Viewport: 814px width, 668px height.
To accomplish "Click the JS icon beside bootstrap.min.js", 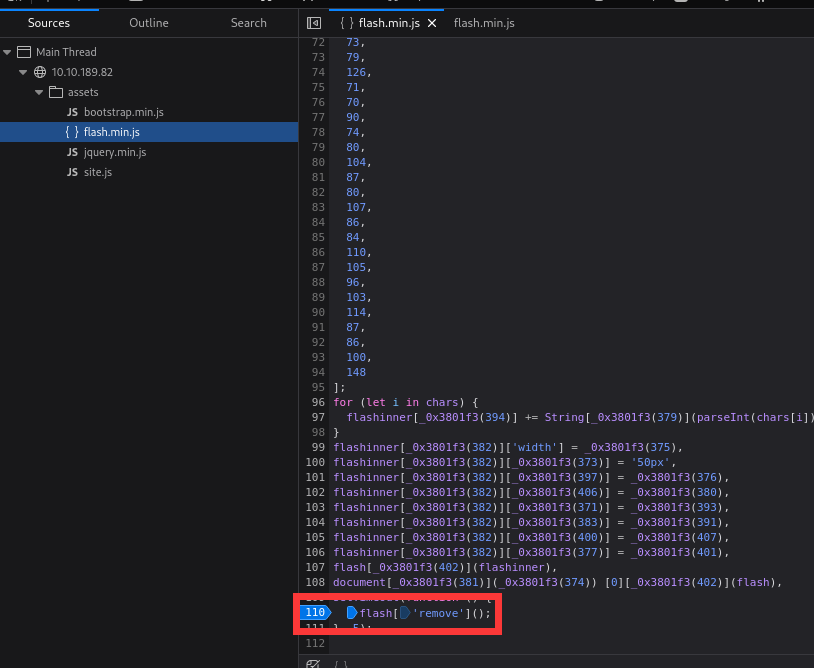I will pos(72,112).
